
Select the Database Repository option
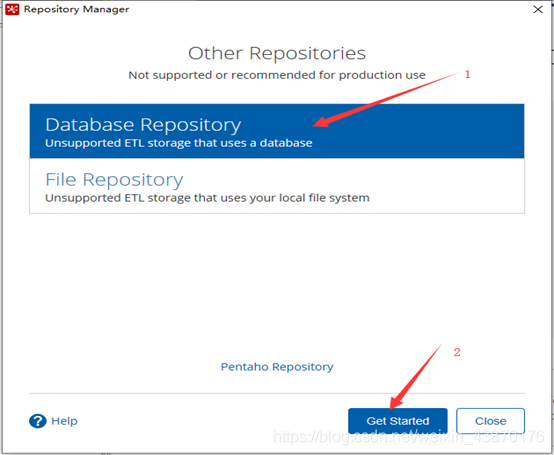point(277,131)
